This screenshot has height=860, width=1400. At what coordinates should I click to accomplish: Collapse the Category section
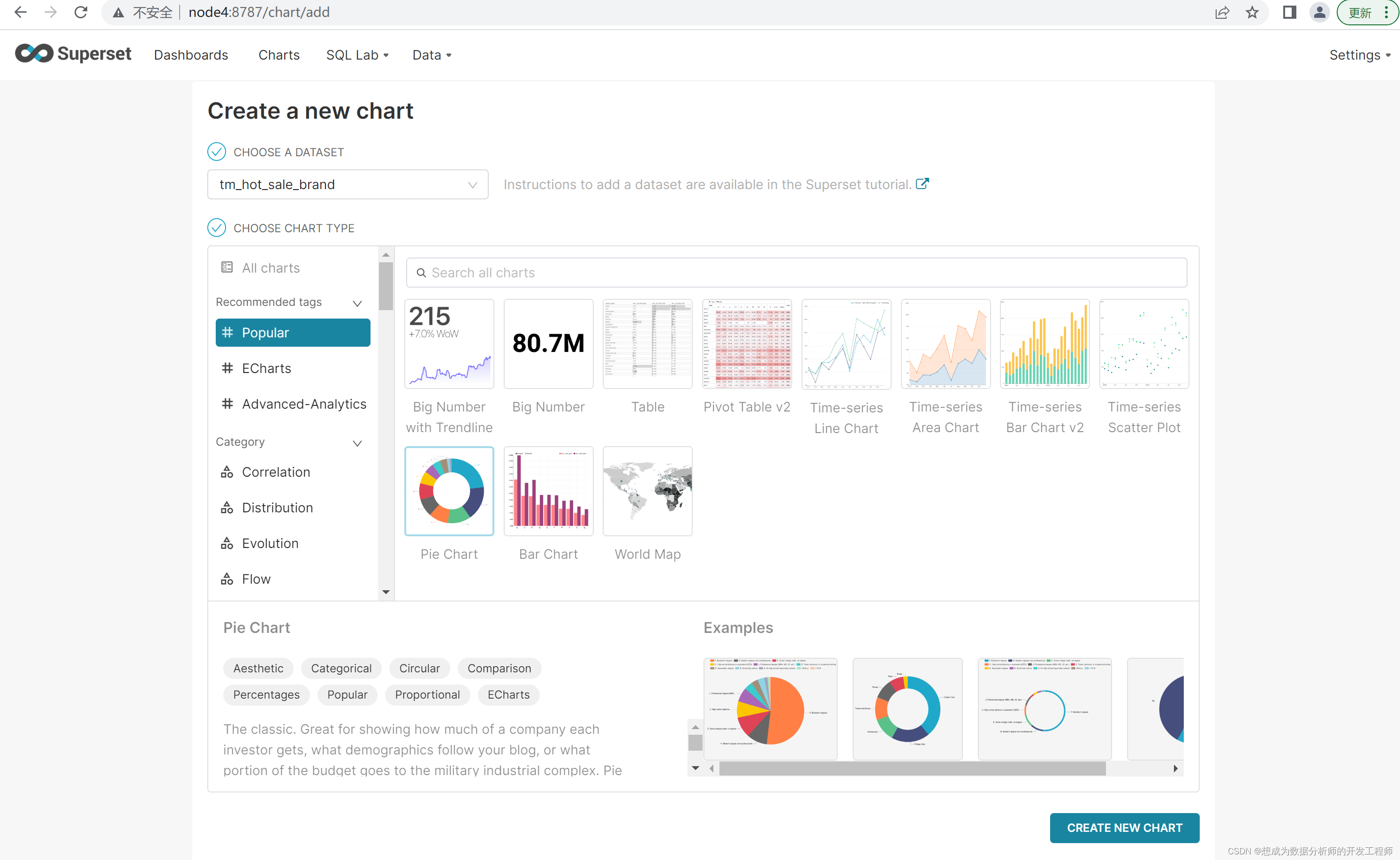tap(357, 443)
